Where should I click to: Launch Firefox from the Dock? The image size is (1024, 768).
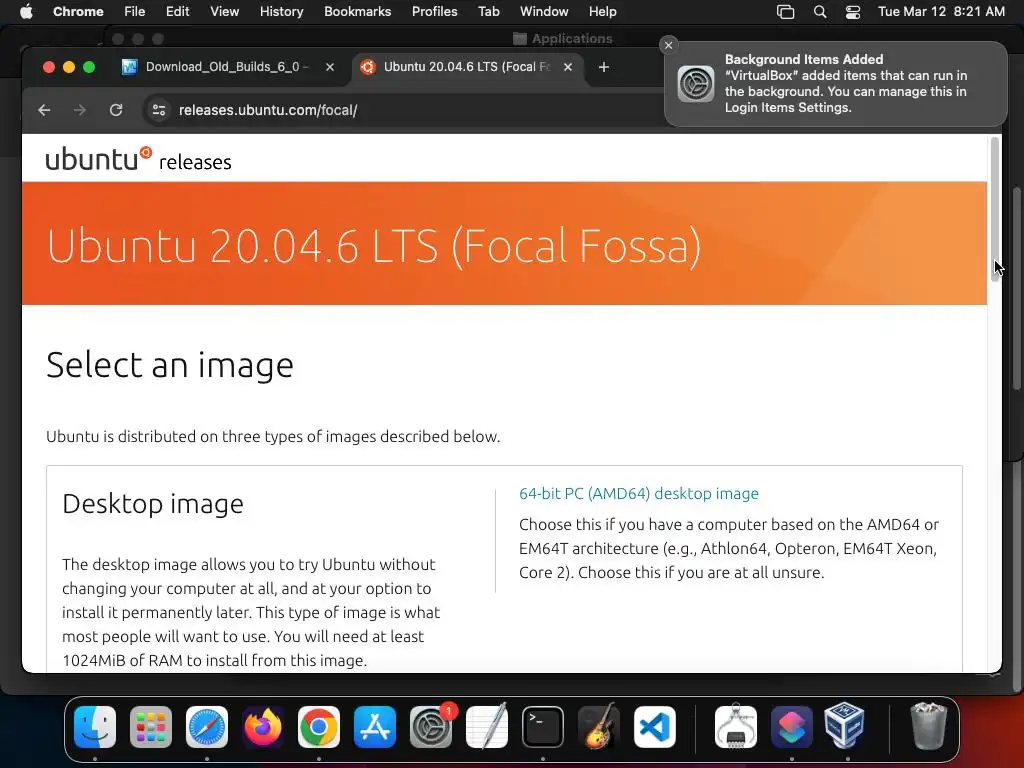click(263, 727)
